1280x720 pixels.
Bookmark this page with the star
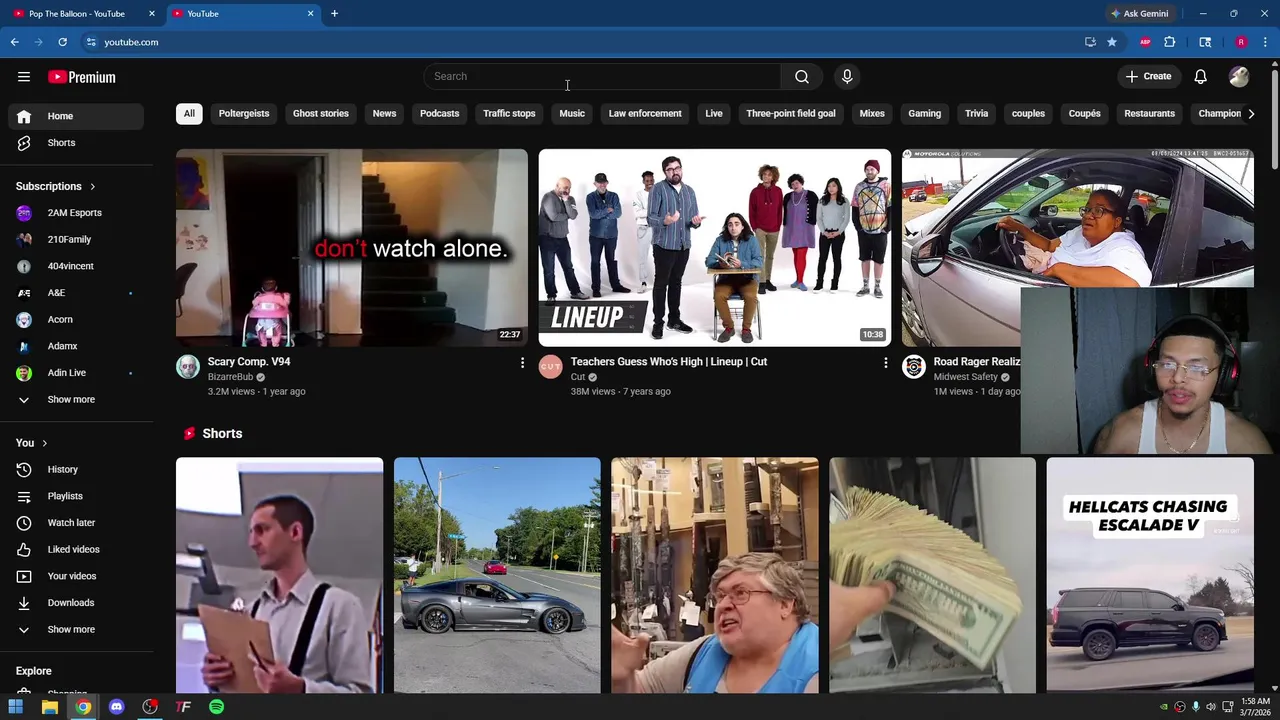click(1112, 42)
